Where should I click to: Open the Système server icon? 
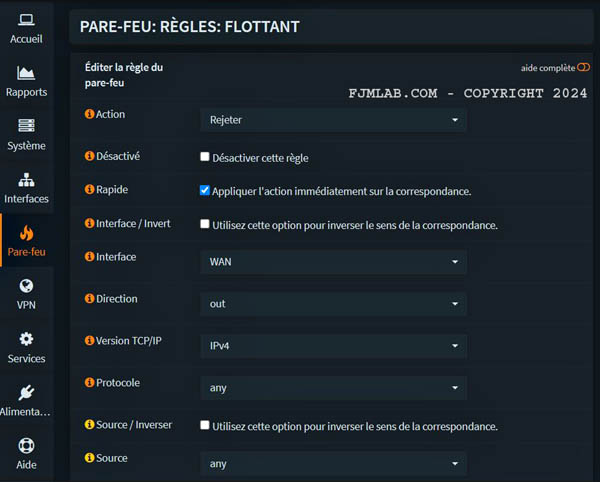coord(26,126)
